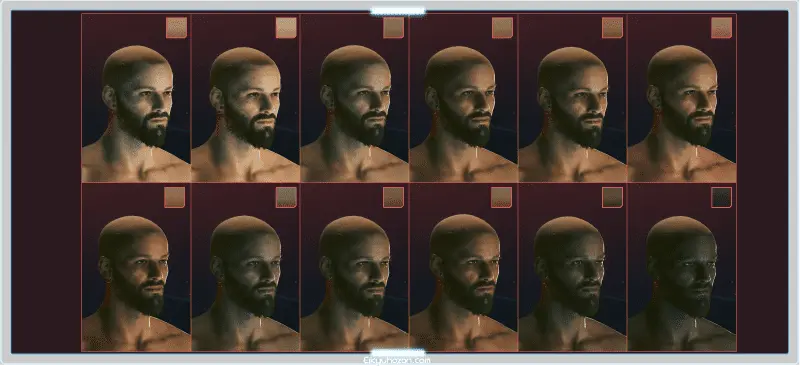The height and width of the screenshot is (366, 800).
Task: Select the sixth top-row skin tone swatch
Action: coord(721,28)
